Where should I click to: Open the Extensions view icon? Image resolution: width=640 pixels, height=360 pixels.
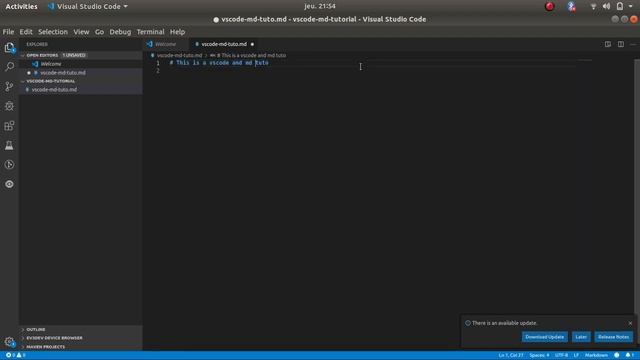9,126
